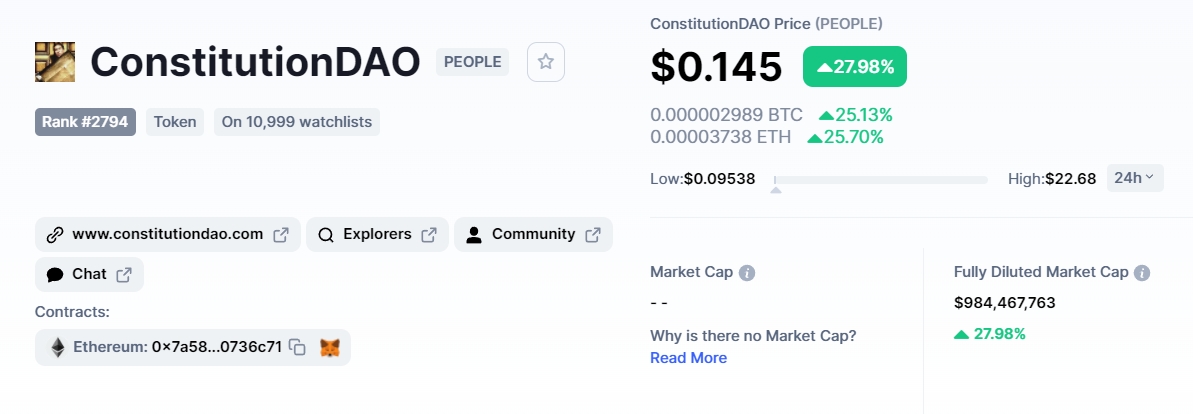
Task: Click the Rank #2794 badge
Action: tap(85, 122)
